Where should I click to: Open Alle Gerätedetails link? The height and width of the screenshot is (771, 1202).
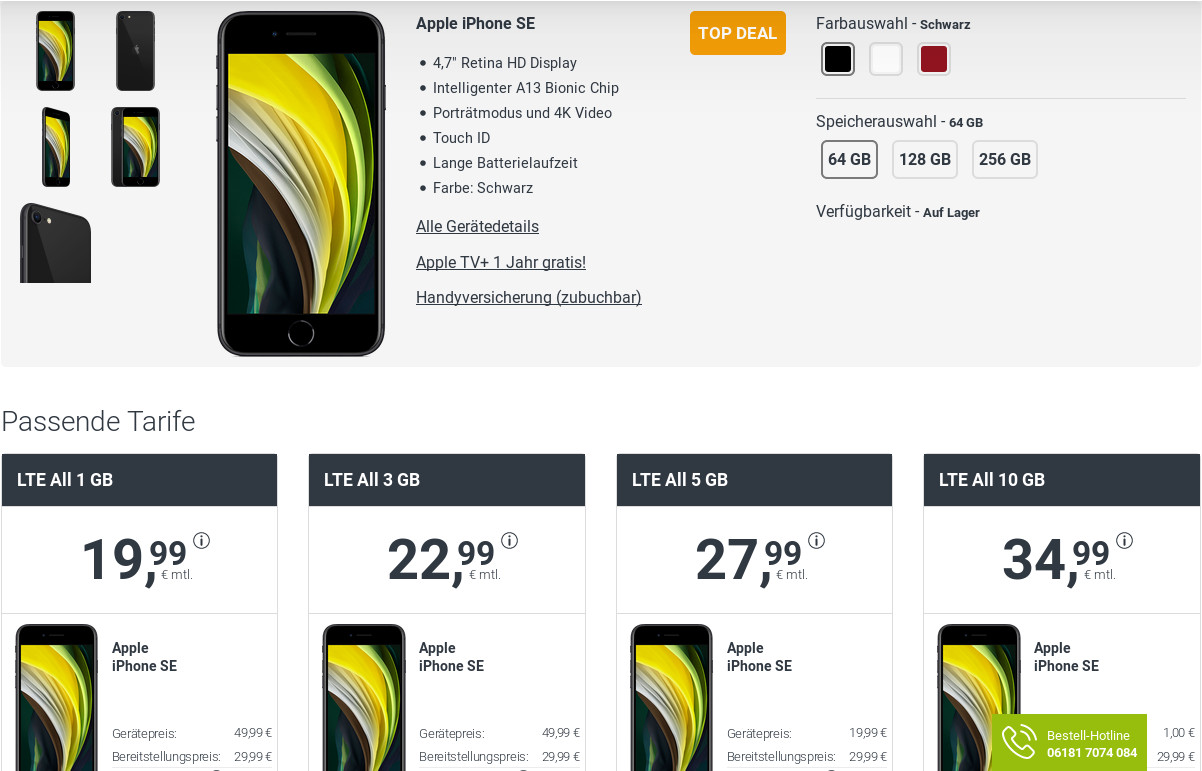click(x=477, y=227)
